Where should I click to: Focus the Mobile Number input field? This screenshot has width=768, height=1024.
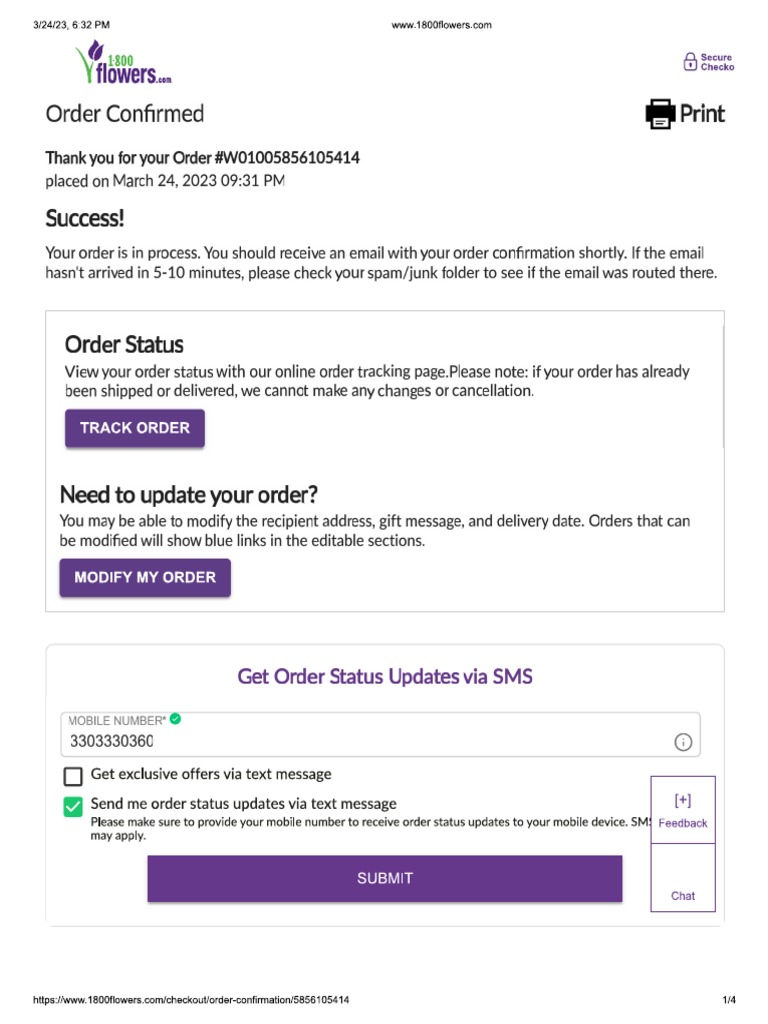point(360,742)
